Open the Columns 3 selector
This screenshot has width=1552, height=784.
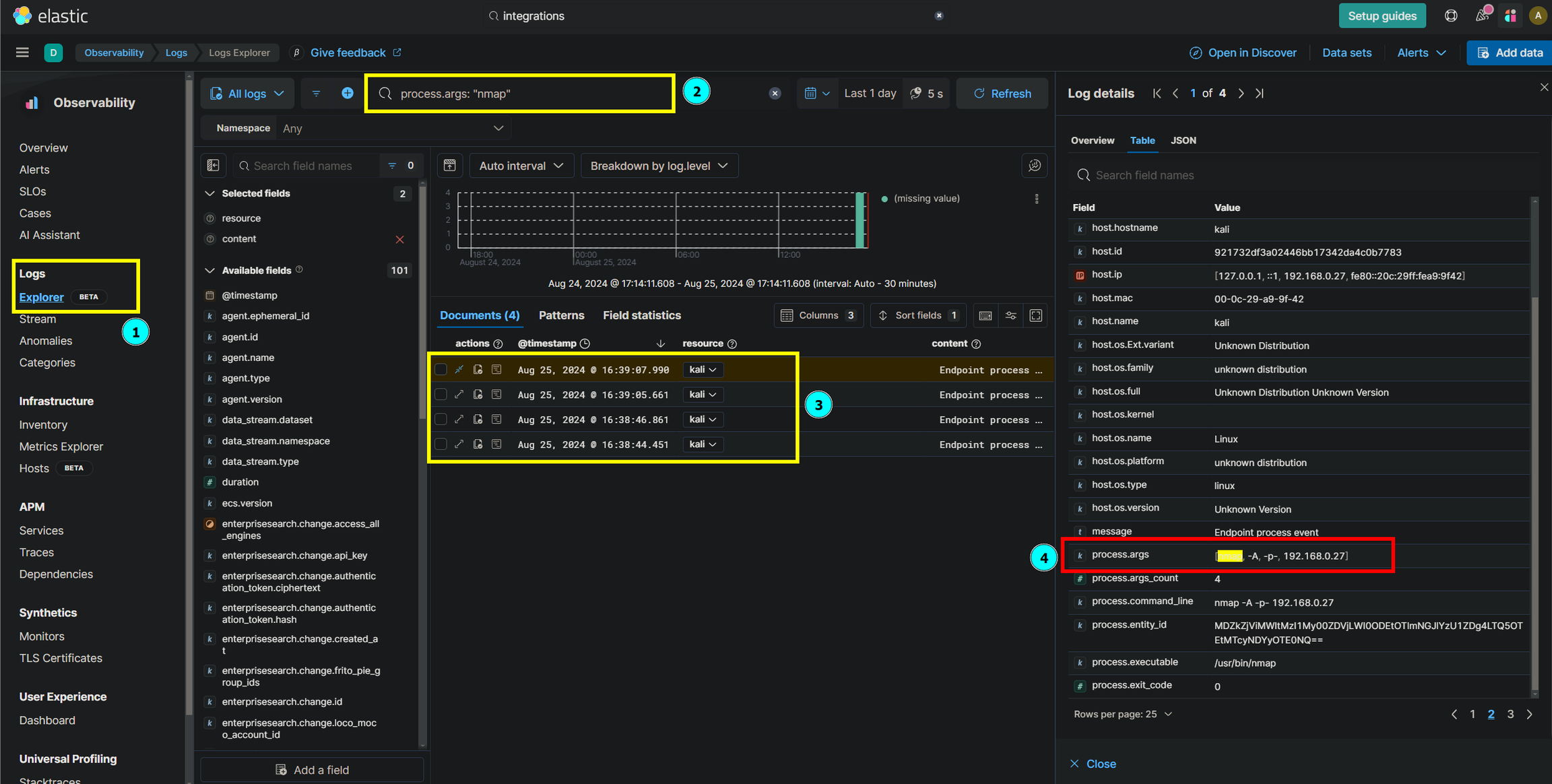818,315
